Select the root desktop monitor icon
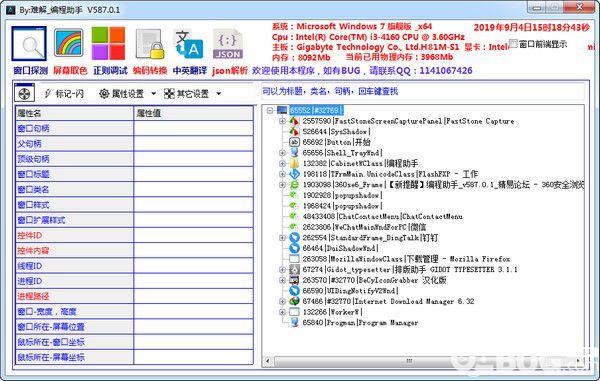Viewport: 600px width, 381px height. (282, 110)
